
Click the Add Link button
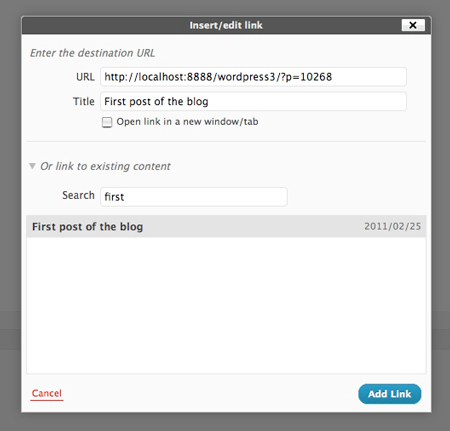[390, 394]
